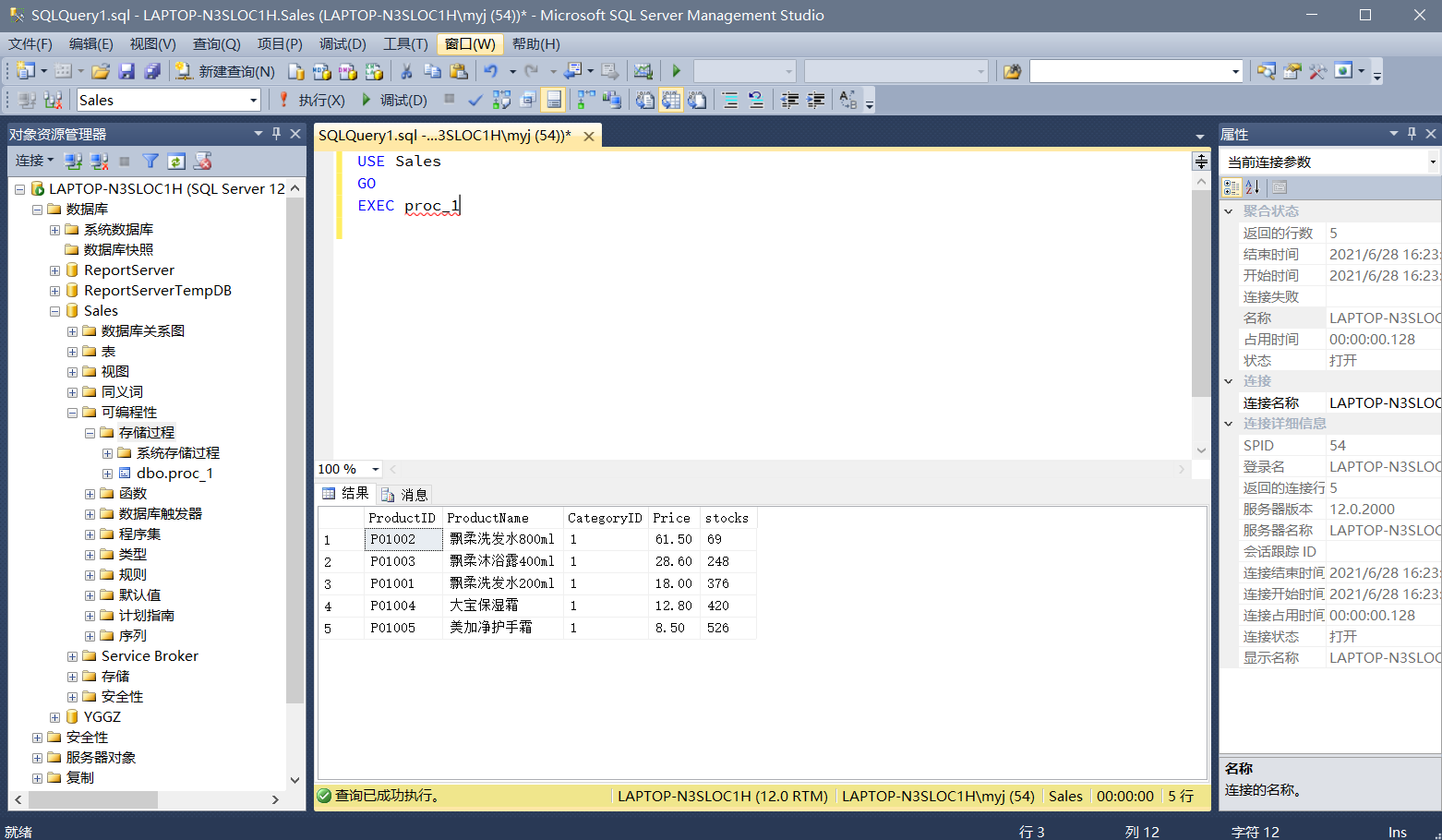Close the SQLQuery1.sql tab
The width and height of the screenshot is (1442, 840).
tap(589, 136)
